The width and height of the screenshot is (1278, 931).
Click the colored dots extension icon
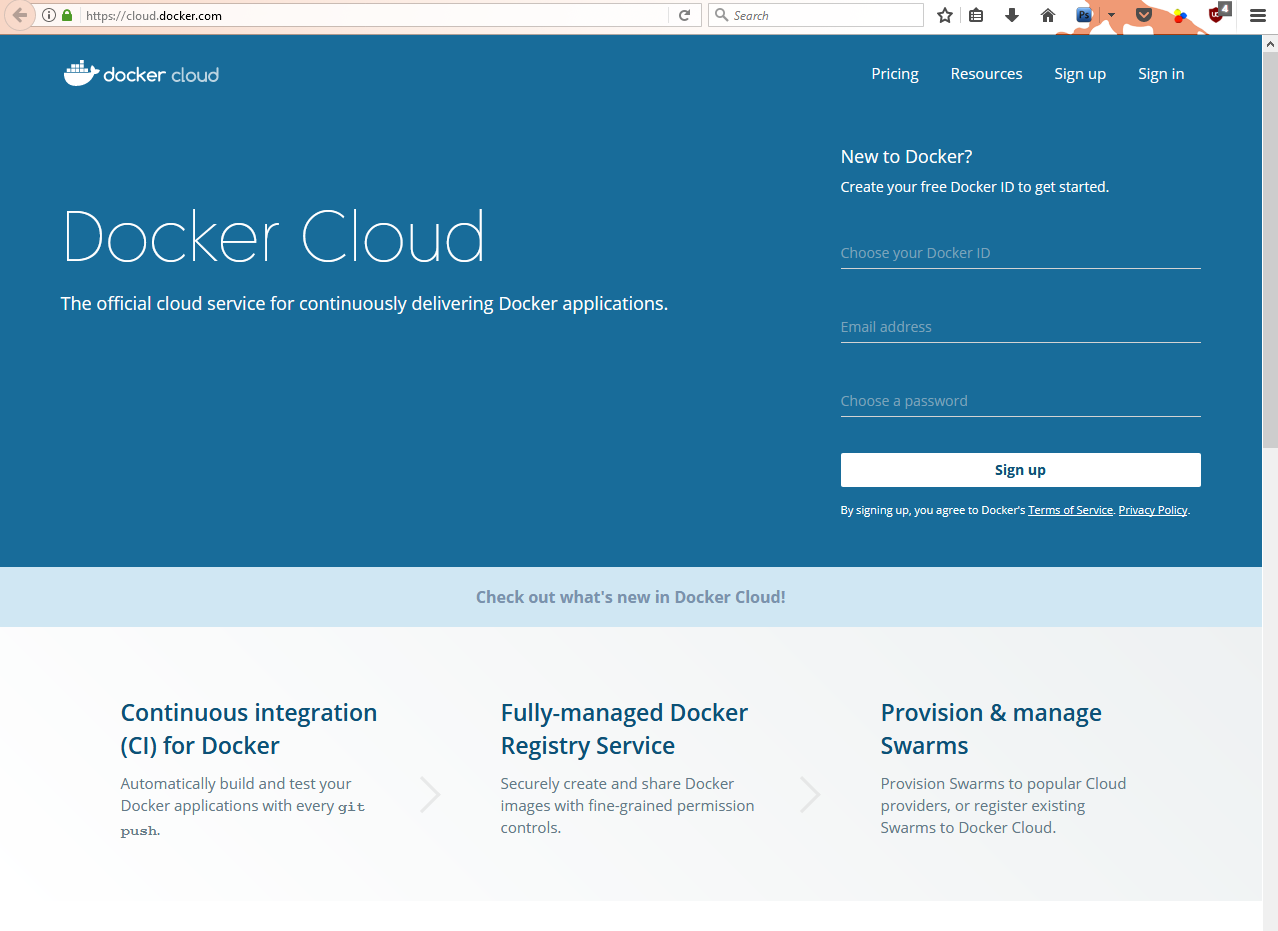[1180, 15]
